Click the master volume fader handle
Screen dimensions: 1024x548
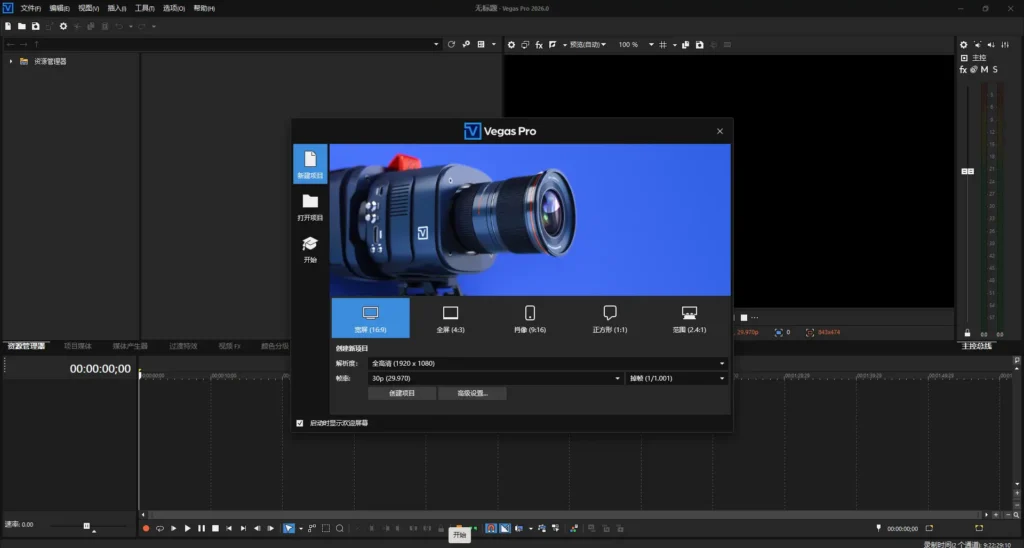[x=967, y=171]
